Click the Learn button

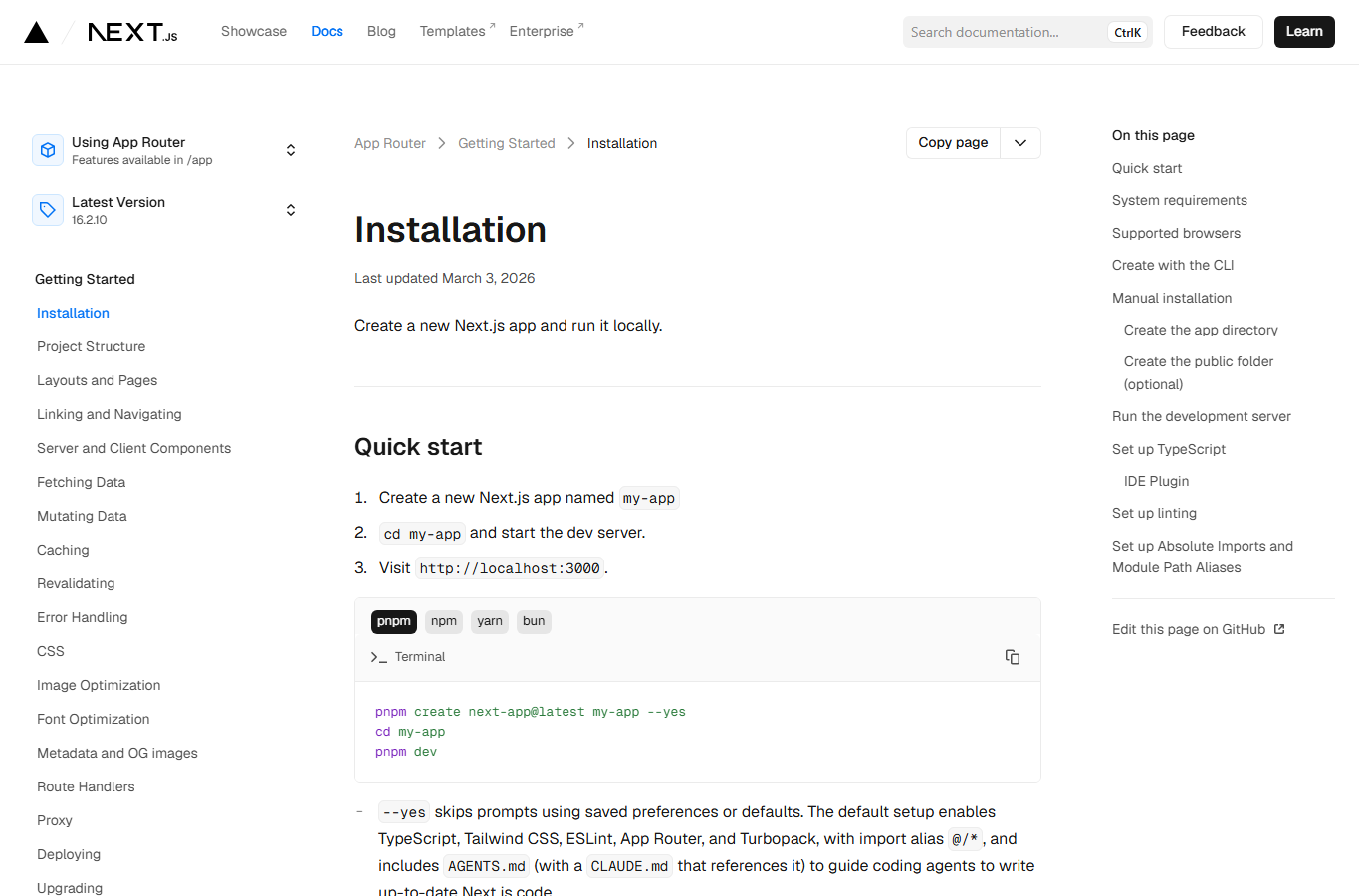coord(1304,32)
